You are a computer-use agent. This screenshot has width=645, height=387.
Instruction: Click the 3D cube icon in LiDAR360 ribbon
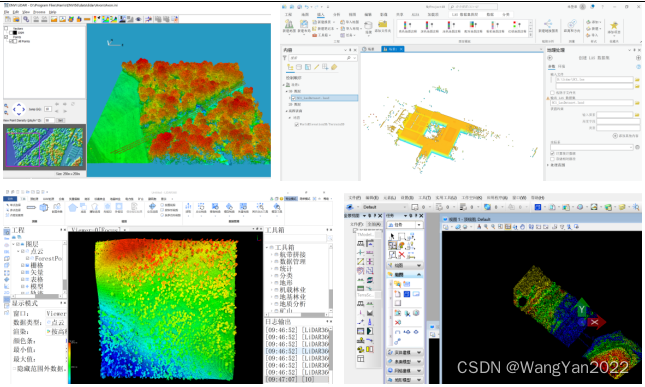(44, 208)
